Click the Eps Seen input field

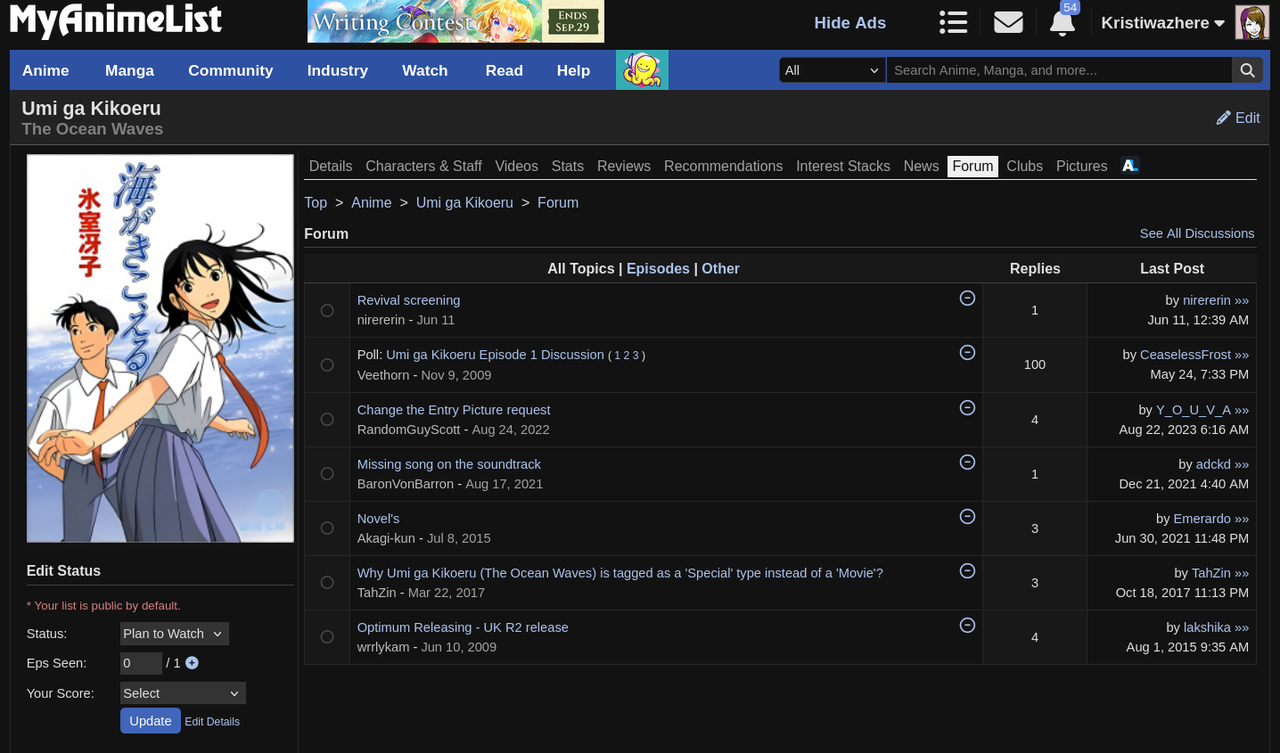tap(141, 663)
